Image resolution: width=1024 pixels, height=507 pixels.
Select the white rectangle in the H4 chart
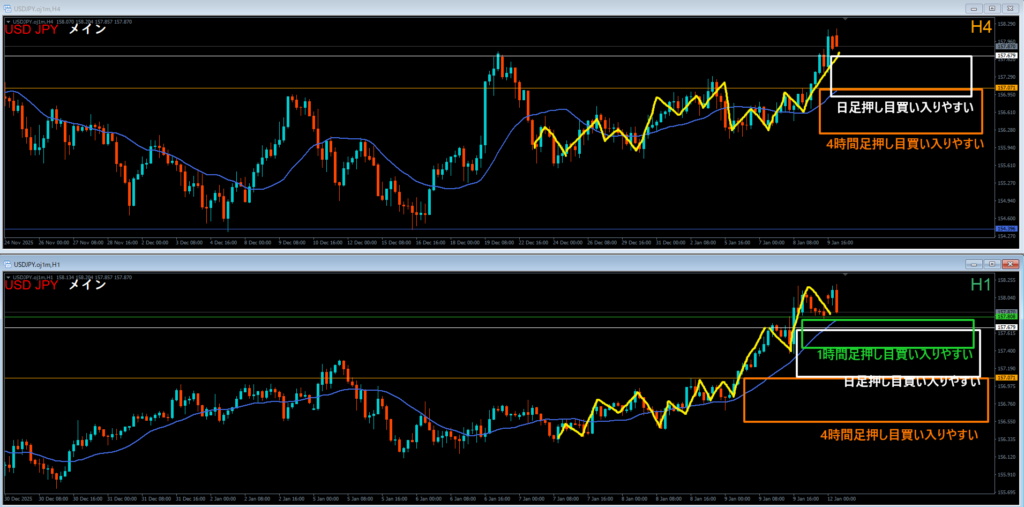click(x=900, y=57)
